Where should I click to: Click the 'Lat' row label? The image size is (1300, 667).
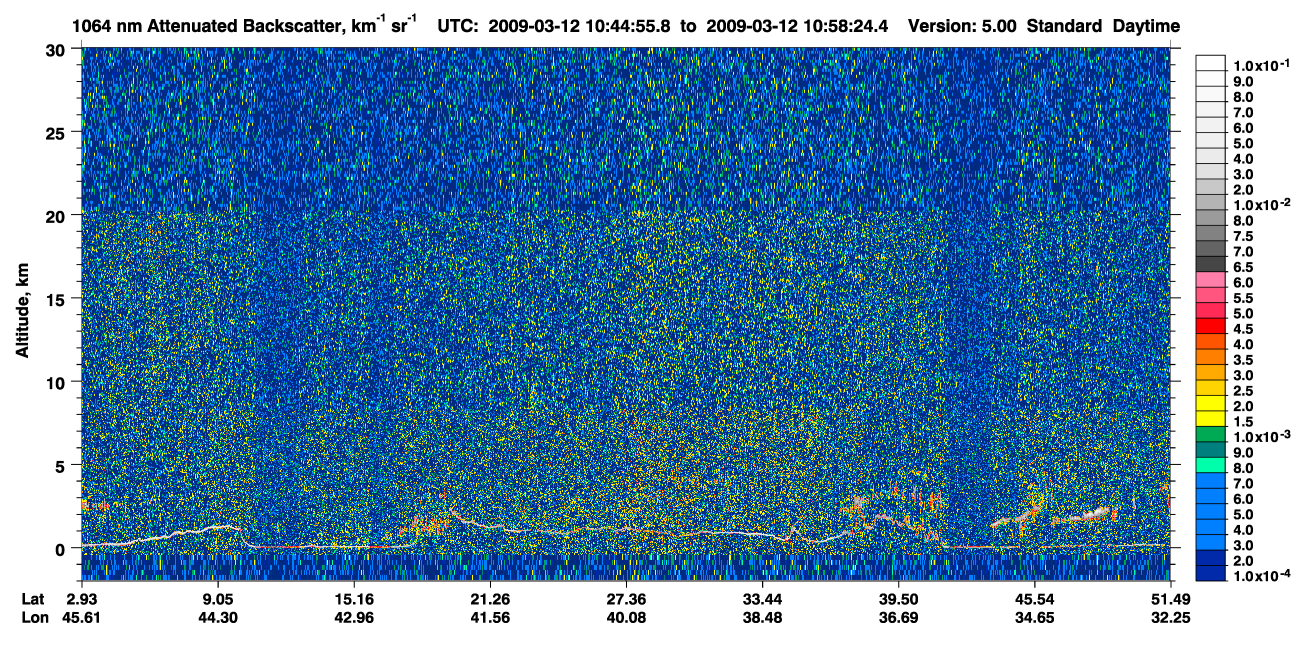click(32, 598)
